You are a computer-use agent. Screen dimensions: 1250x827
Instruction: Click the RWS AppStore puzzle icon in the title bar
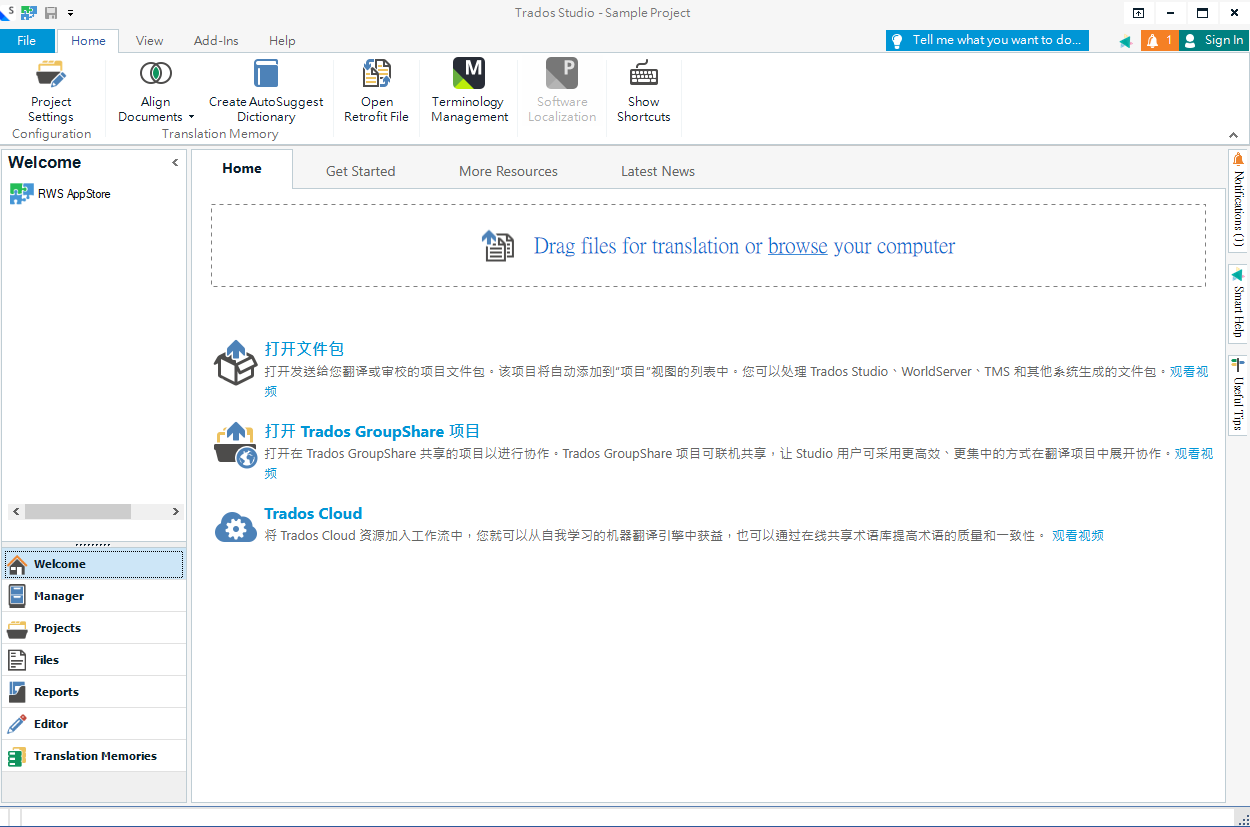pos(29,13)
